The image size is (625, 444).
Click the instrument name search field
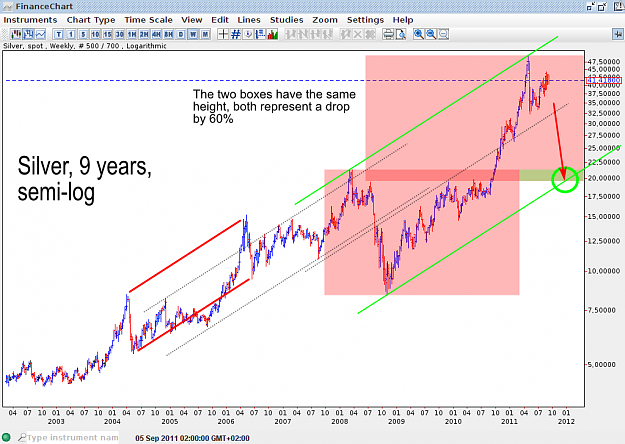[x=73, y=438]
